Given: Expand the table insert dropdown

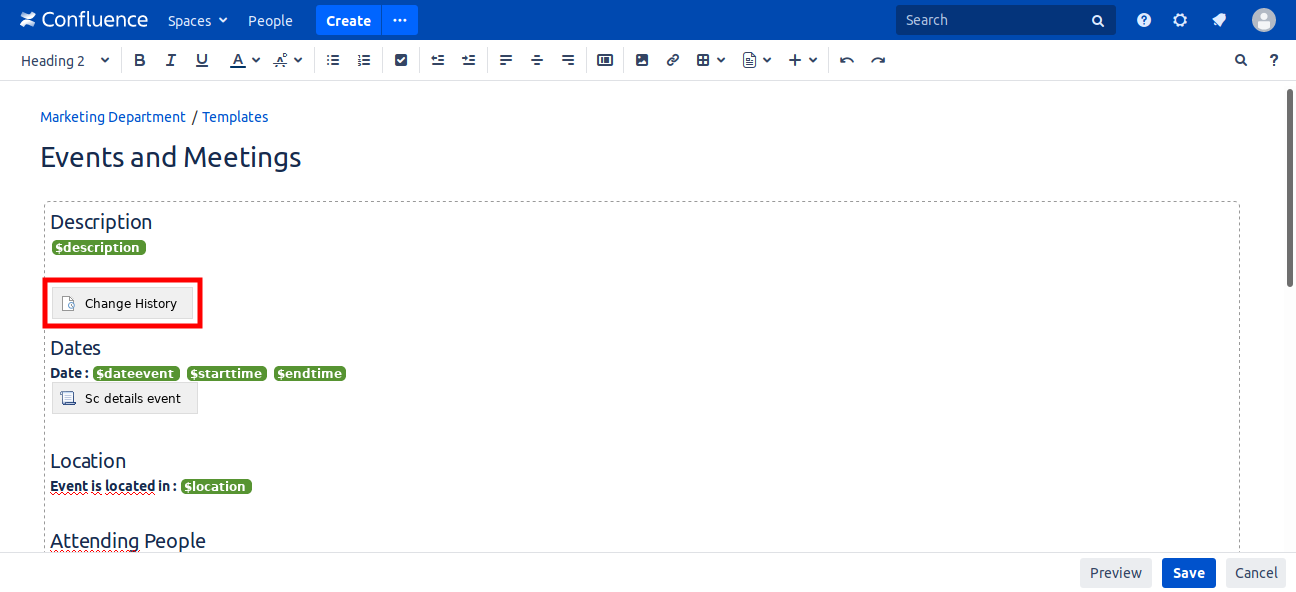Looking at the screenshot, I should [x=710, y=60].
